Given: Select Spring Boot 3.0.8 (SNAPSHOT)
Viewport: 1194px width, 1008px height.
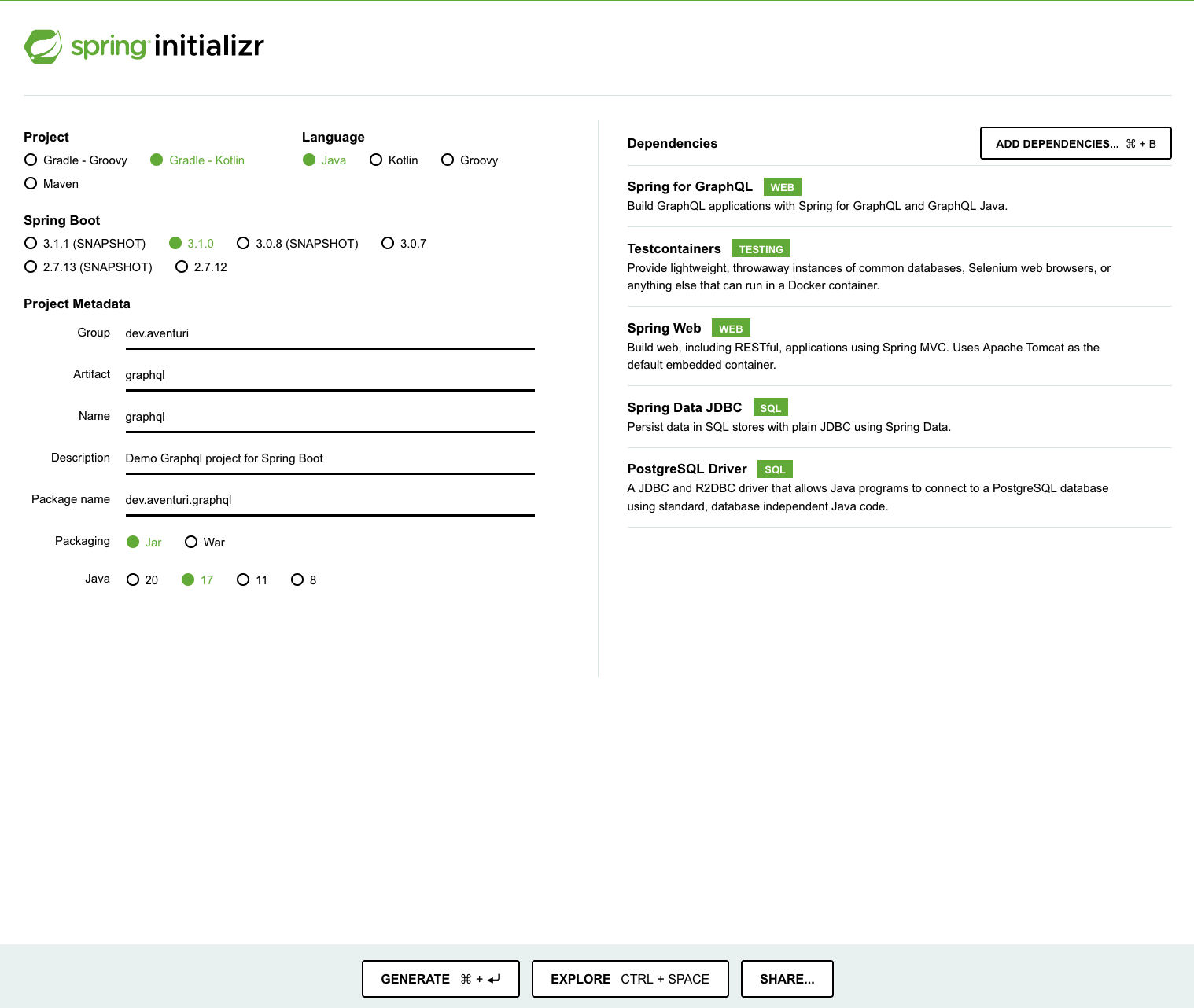Looking at the screenshot, I should (297, 243).
